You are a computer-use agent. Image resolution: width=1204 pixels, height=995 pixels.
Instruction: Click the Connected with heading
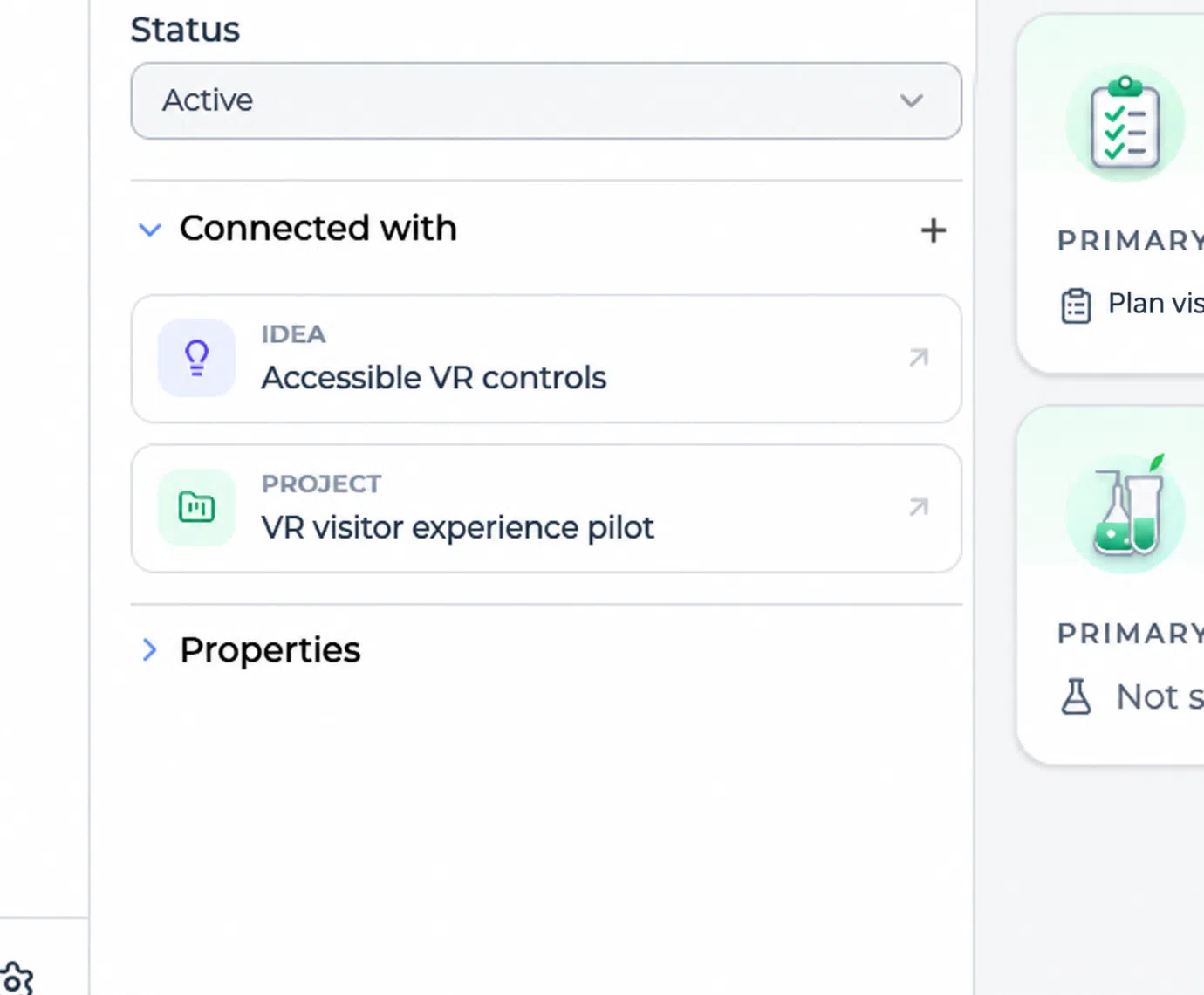[x=318, y=229]
